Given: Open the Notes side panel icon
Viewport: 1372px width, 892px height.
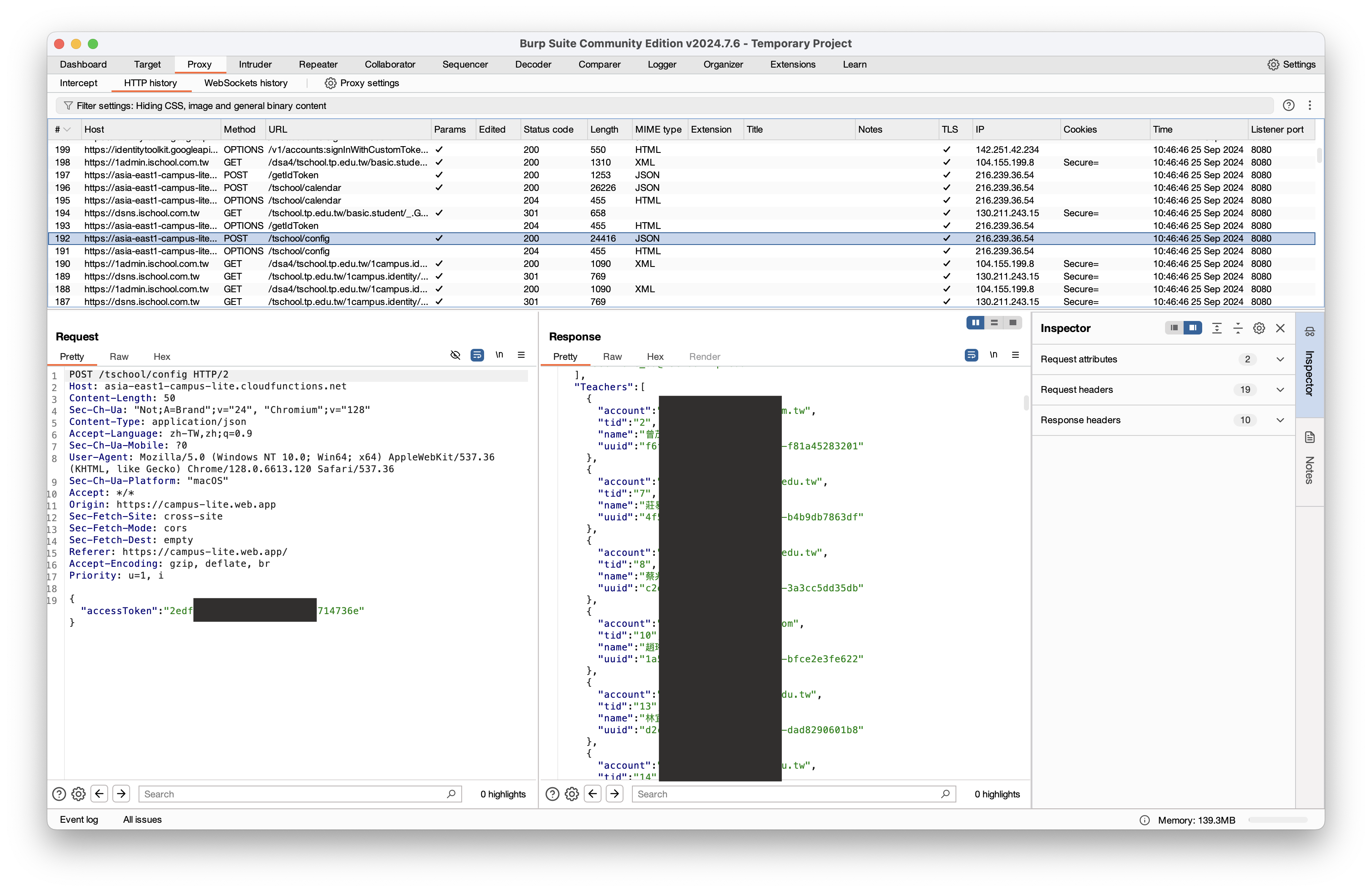Looking at the screenshot, I should click(1310, 438).
